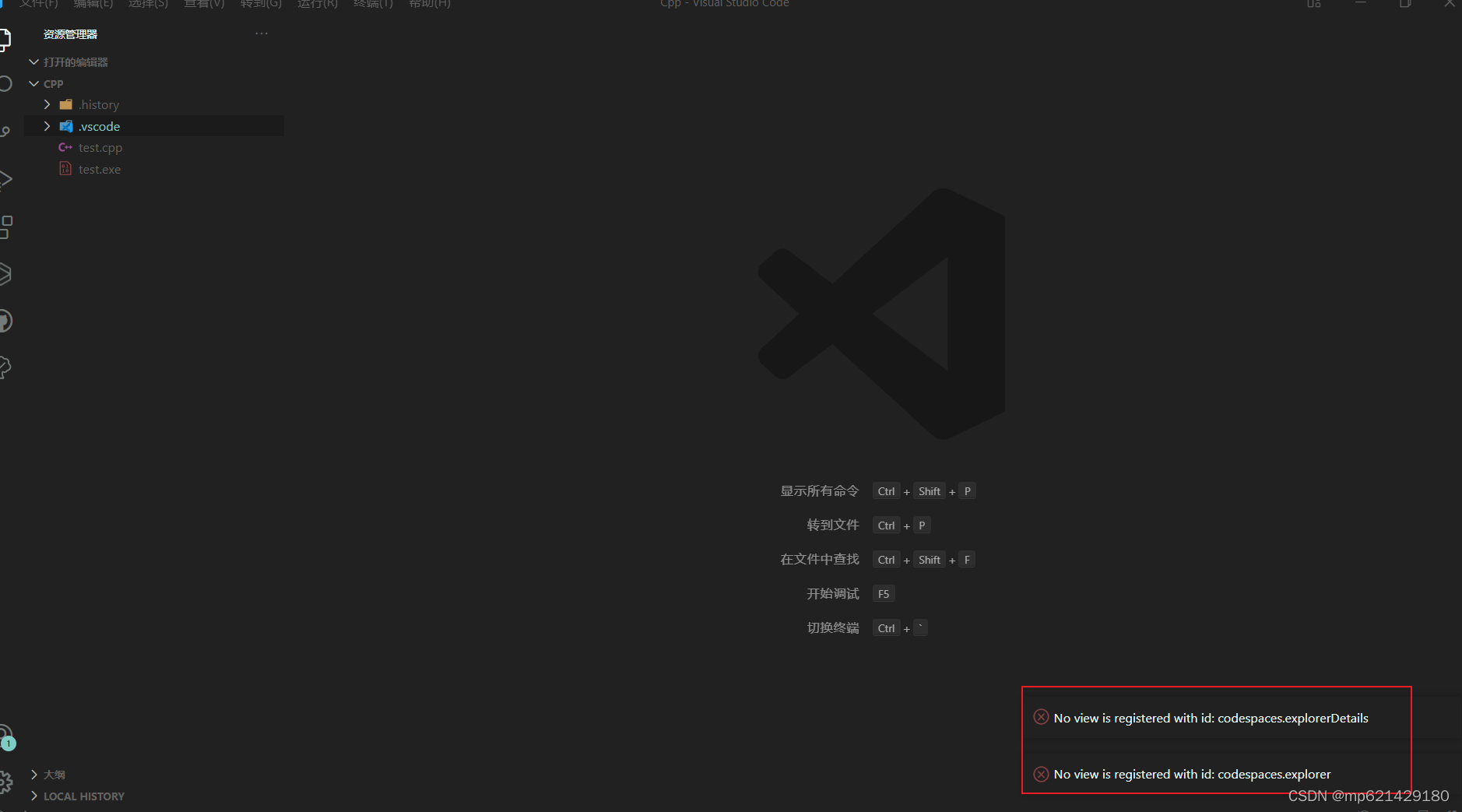Click the 切换终端 watermark label
1462x812 pixels.
click(x=833, y=627)
